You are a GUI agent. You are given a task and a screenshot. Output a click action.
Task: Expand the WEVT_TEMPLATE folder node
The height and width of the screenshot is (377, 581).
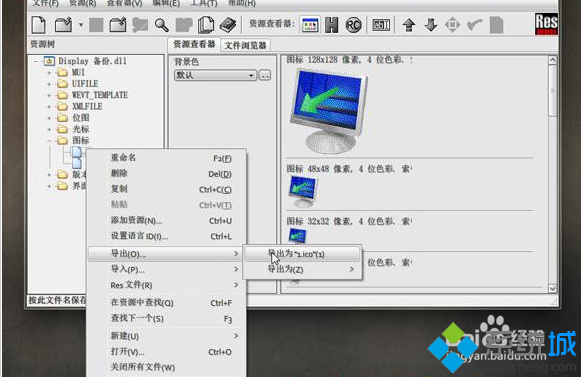coord(49,95)
